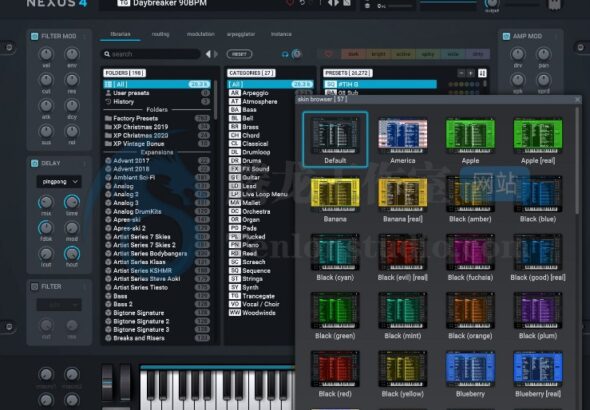Click the [All] row in categories
The image size is (590, 410).
[x=270, y=84]
